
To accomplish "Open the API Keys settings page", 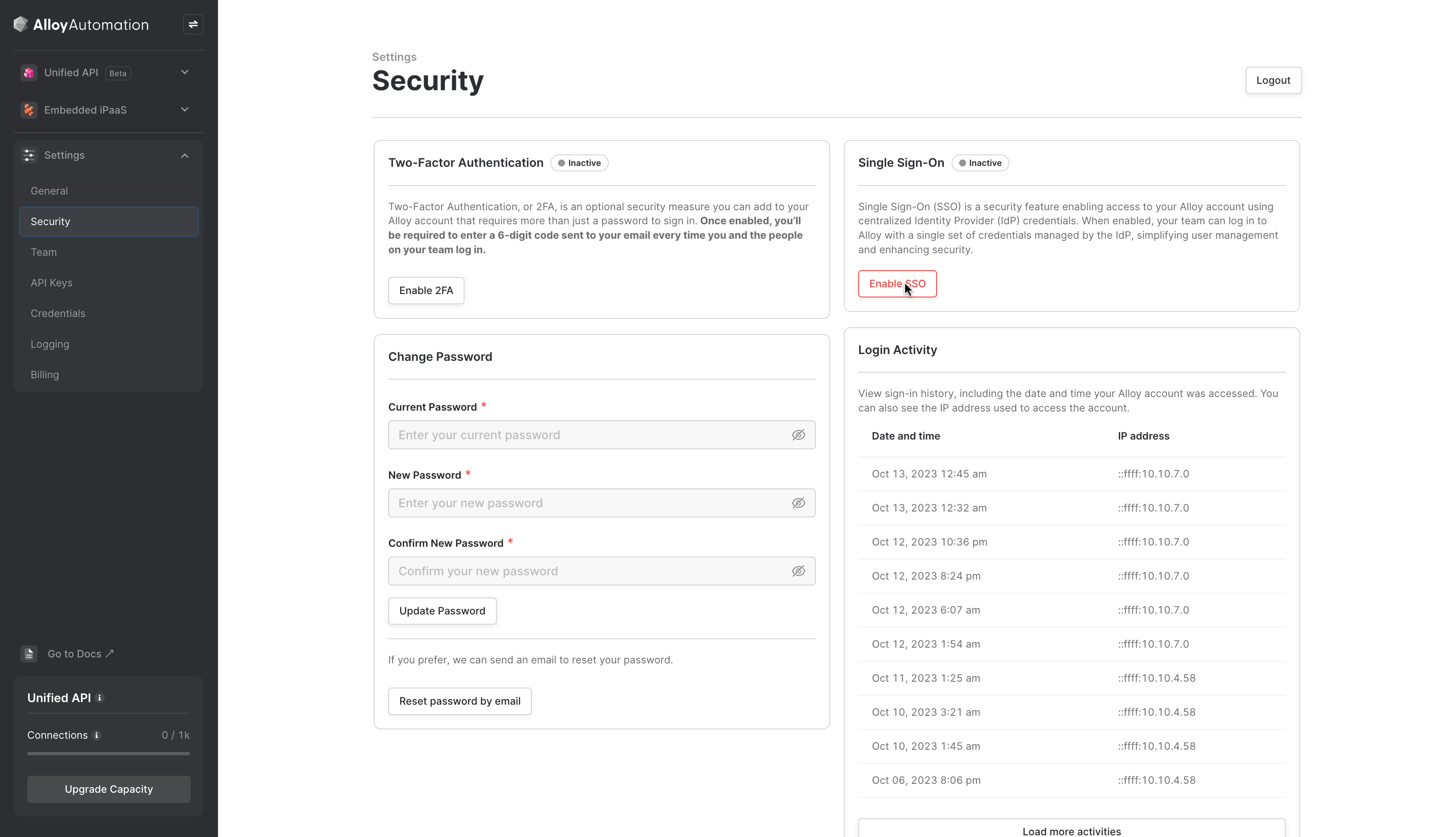I will pyautogui.click(x=109, y=283).
